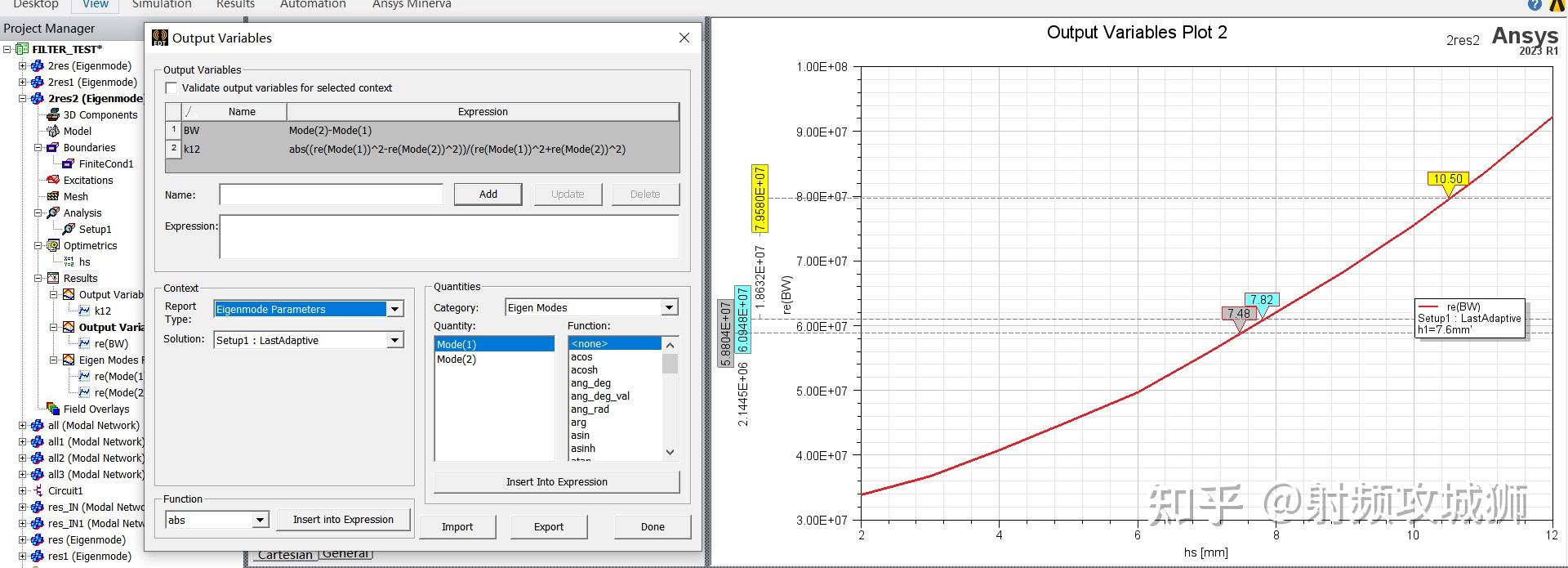The height and width of the screenshot is (568, 1568).
Task: Click the Excitations icon
Action: (x=53, y=180)
